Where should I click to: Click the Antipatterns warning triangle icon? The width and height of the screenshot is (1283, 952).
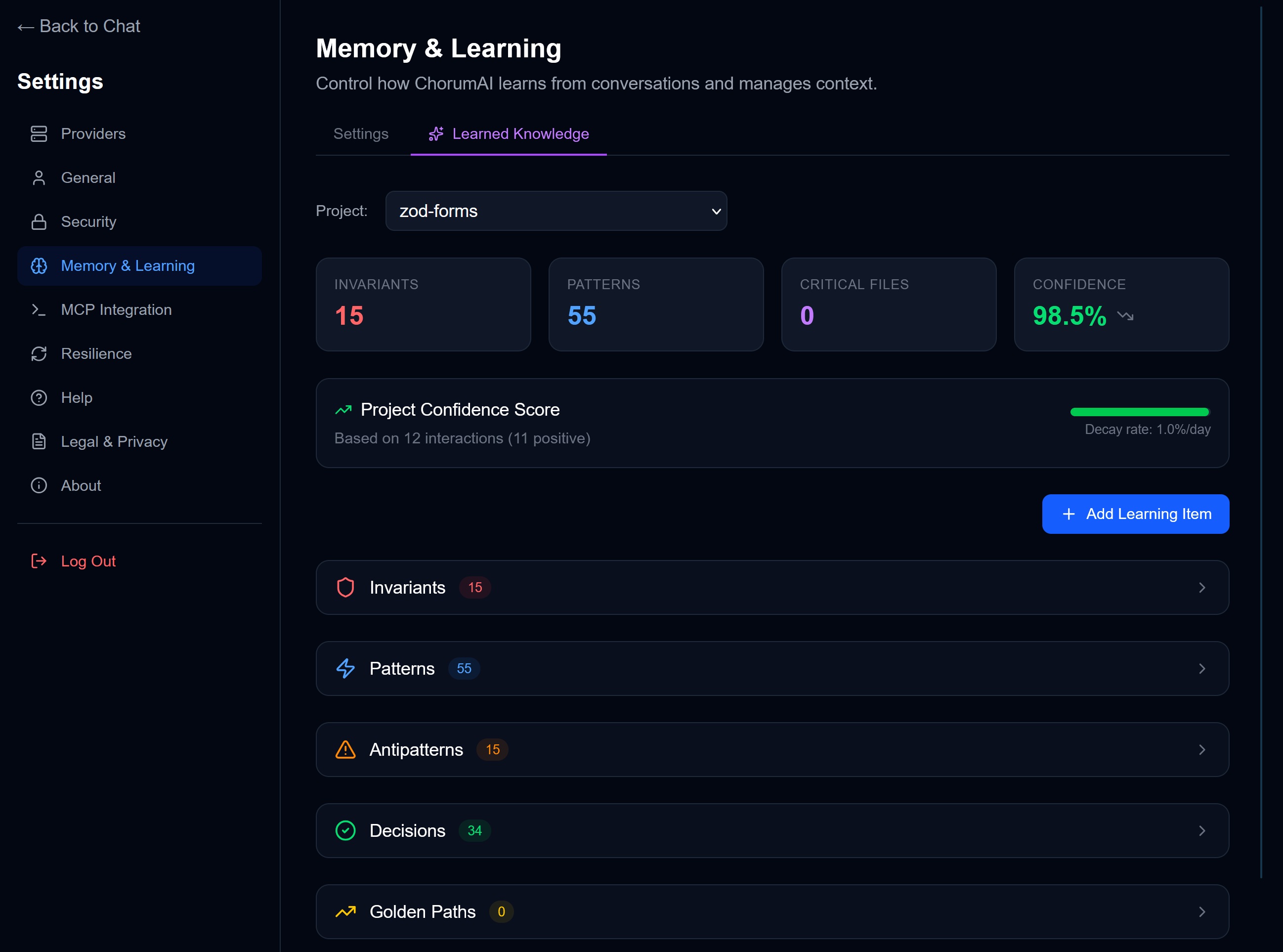click(x=345, y=750)
